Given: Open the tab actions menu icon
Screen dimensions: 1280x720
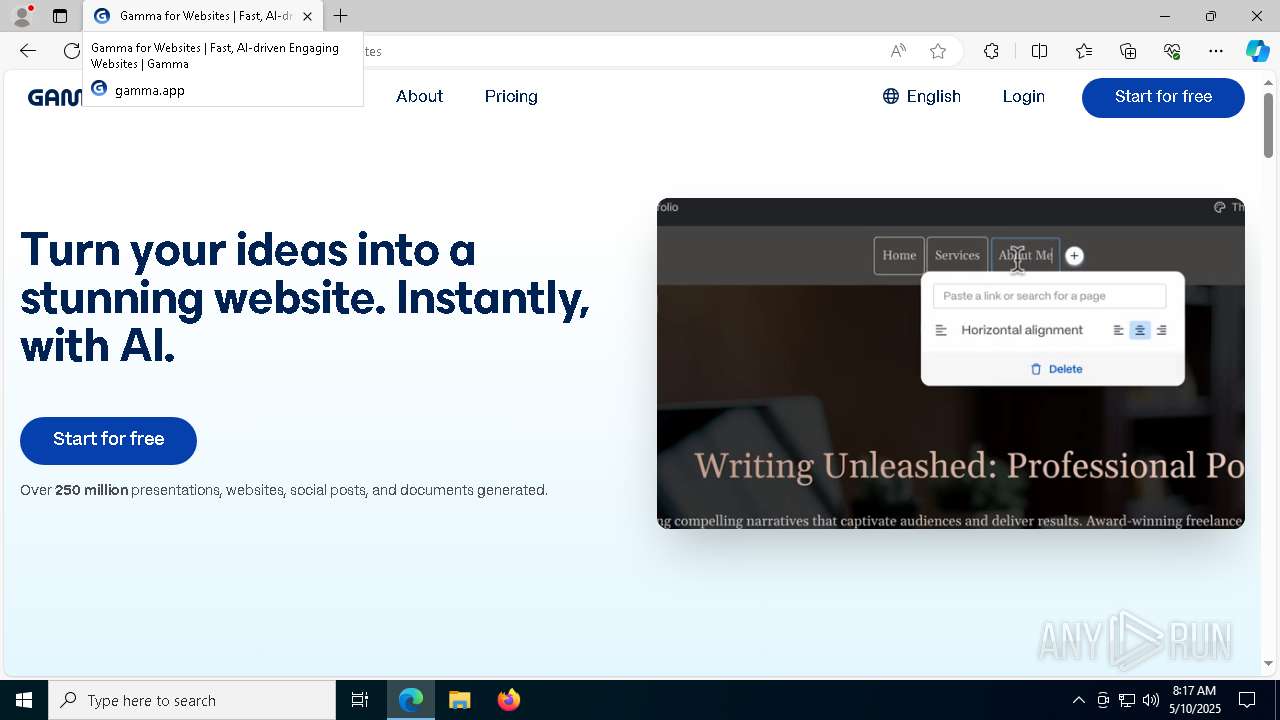Looking at the screenshot, I should [60, 16].
